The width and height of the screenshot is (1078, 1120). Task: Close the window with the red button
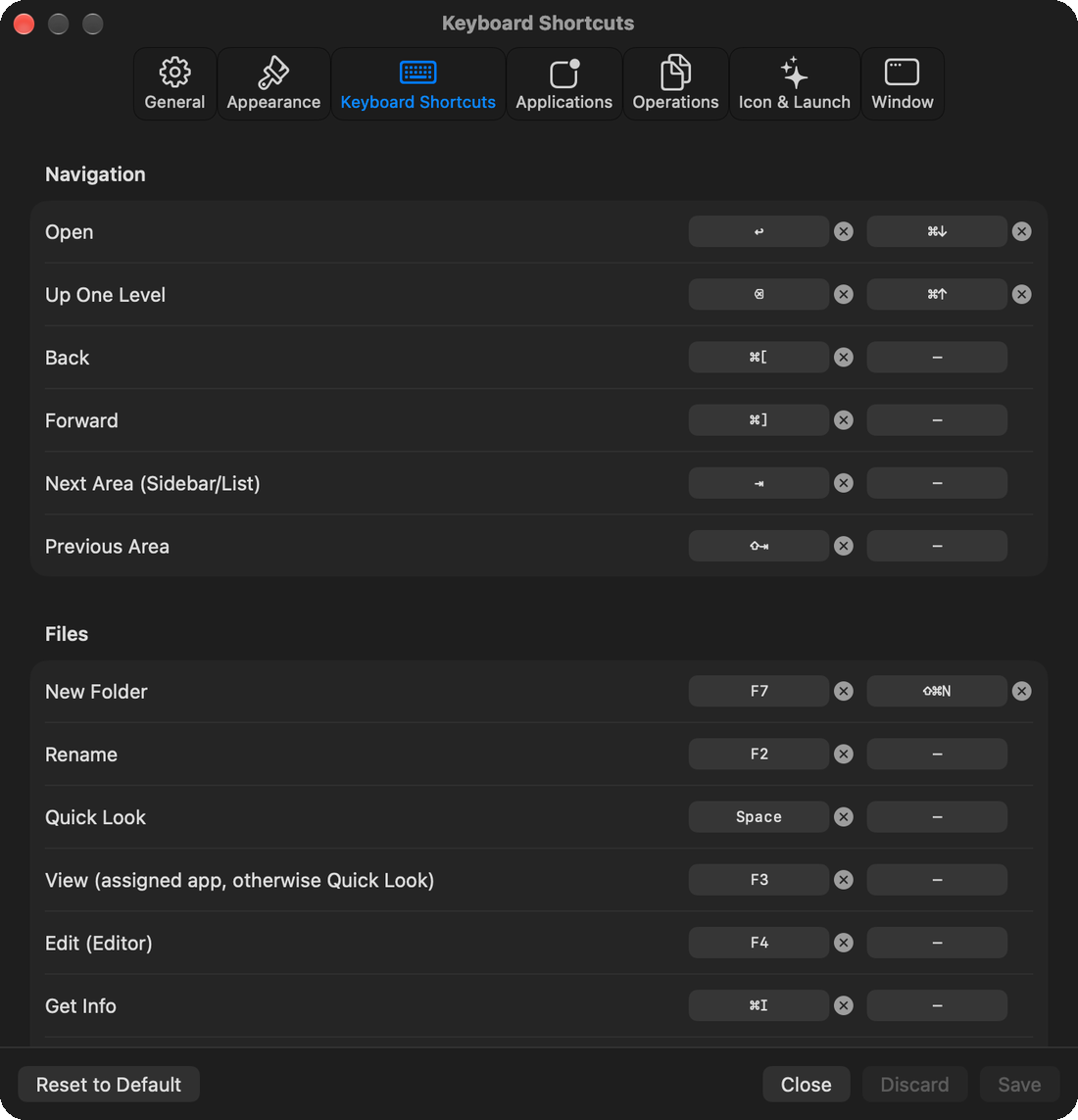pos(24,24)
